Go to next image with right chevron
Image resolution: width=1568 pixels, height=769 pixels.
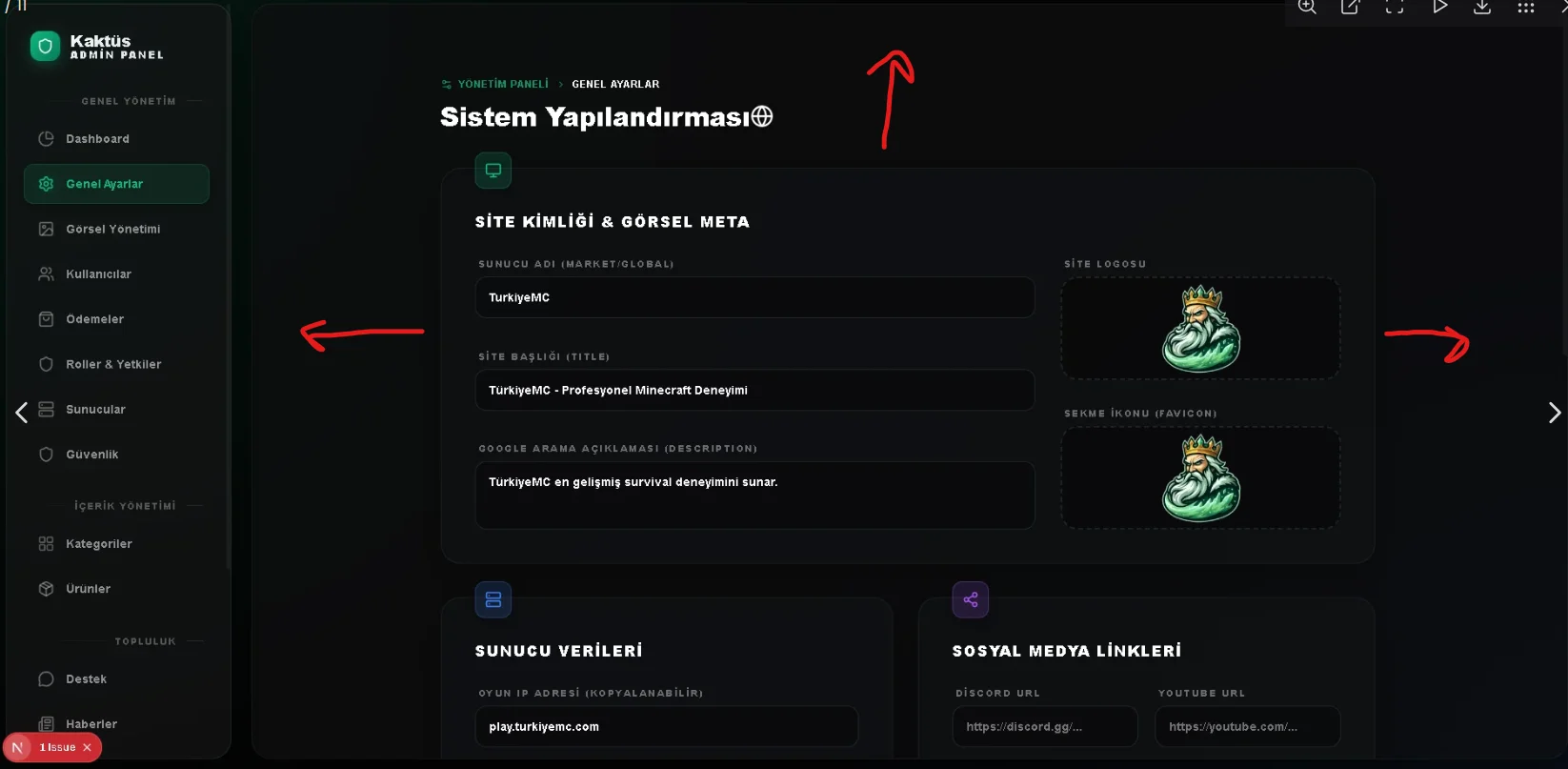coord(1555,412)
